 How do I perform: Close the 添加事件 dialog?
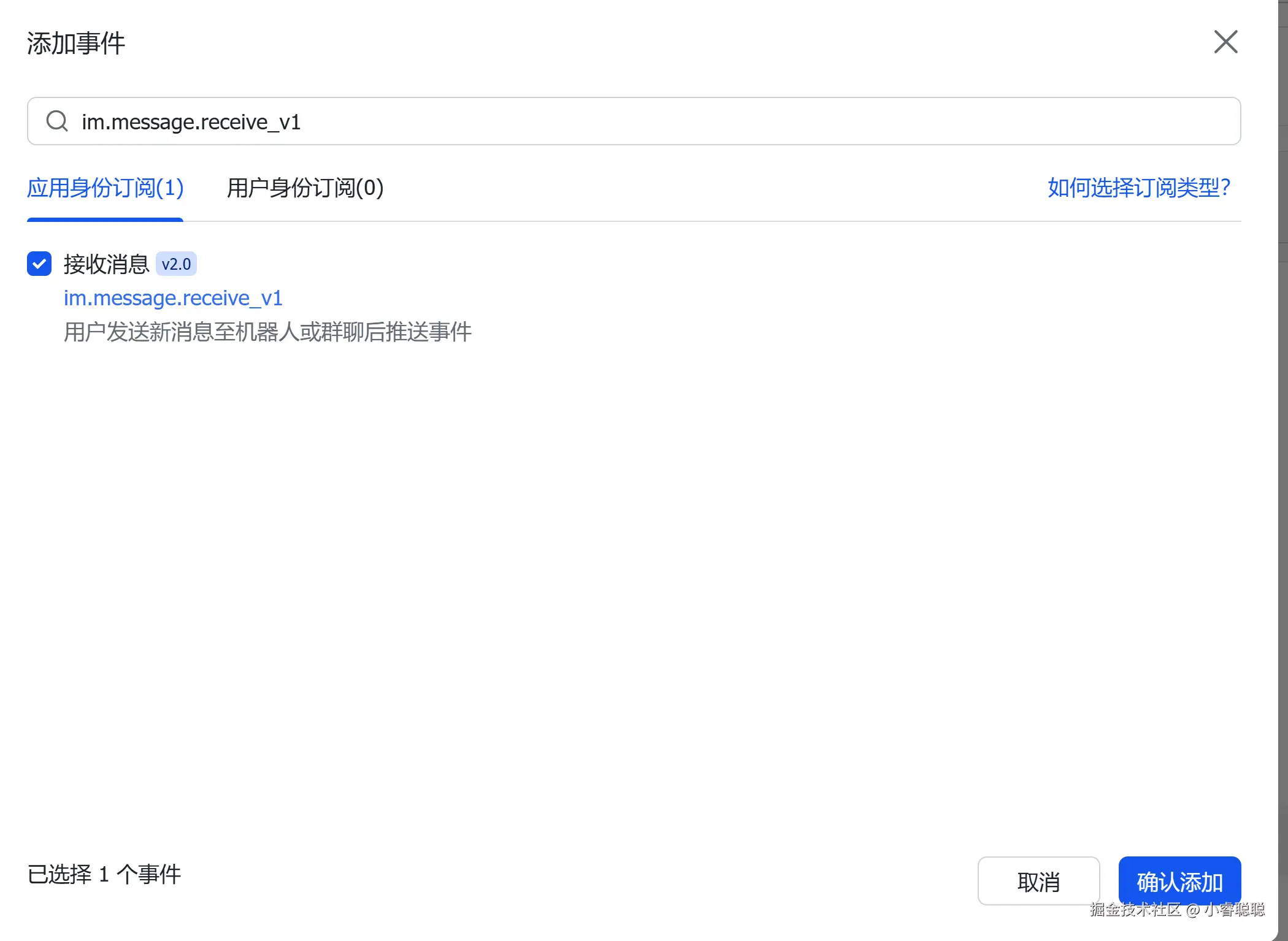pyautogui.click(x=1225, y=42)
